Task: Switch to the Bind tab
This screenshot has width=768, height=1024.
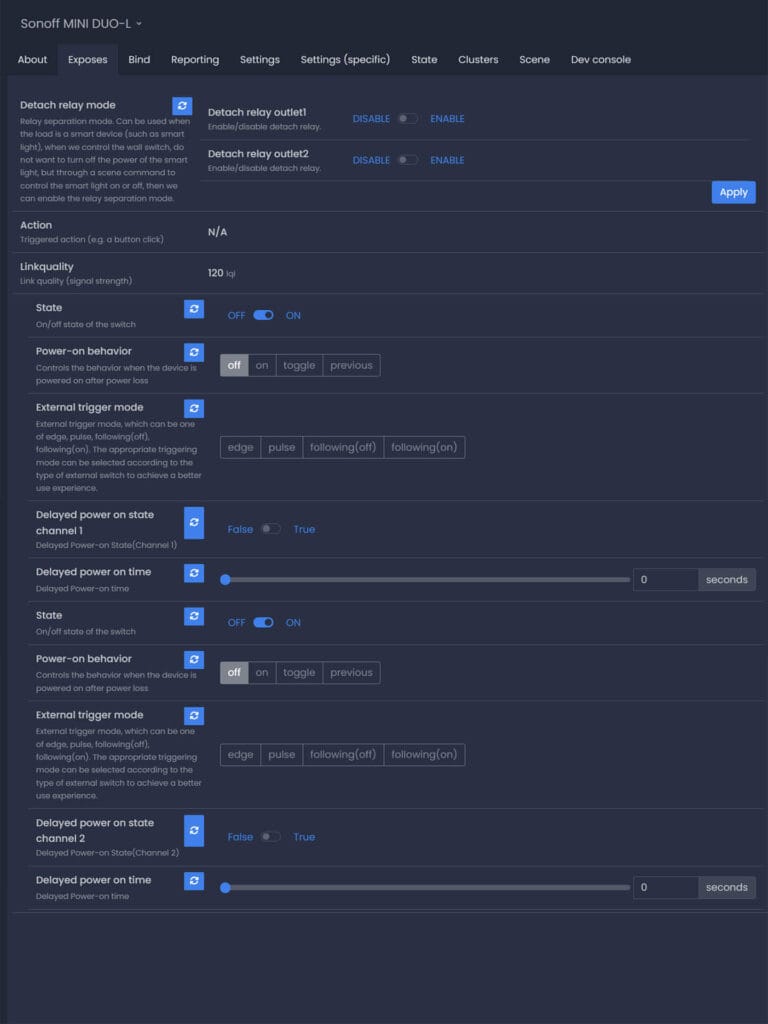Action: 139,60
